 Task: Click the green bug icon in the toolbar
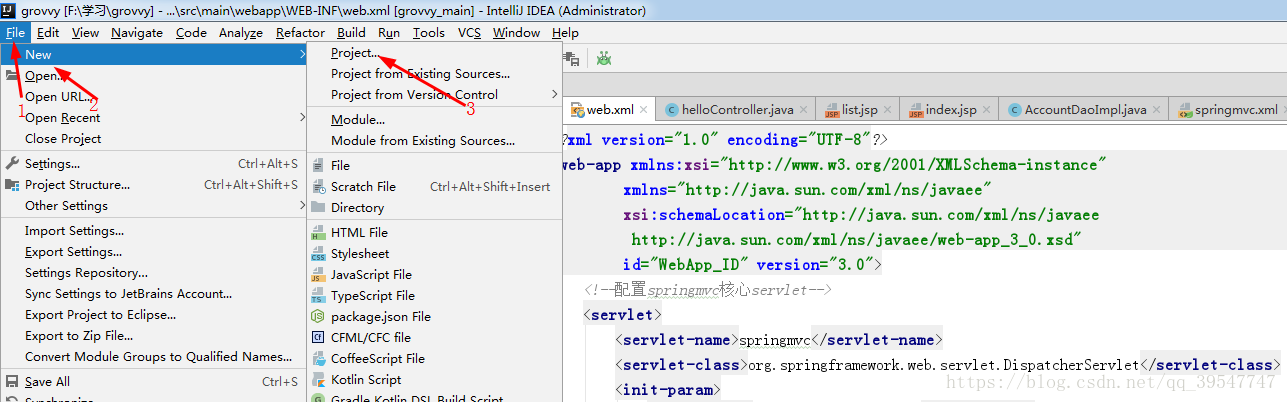604,59
